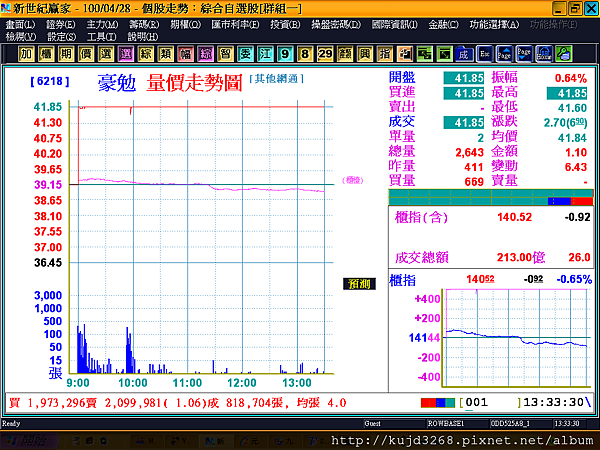Click the Windows 開始 start button
This screenshot has height=450, width=600.
[x=29, y=441]
